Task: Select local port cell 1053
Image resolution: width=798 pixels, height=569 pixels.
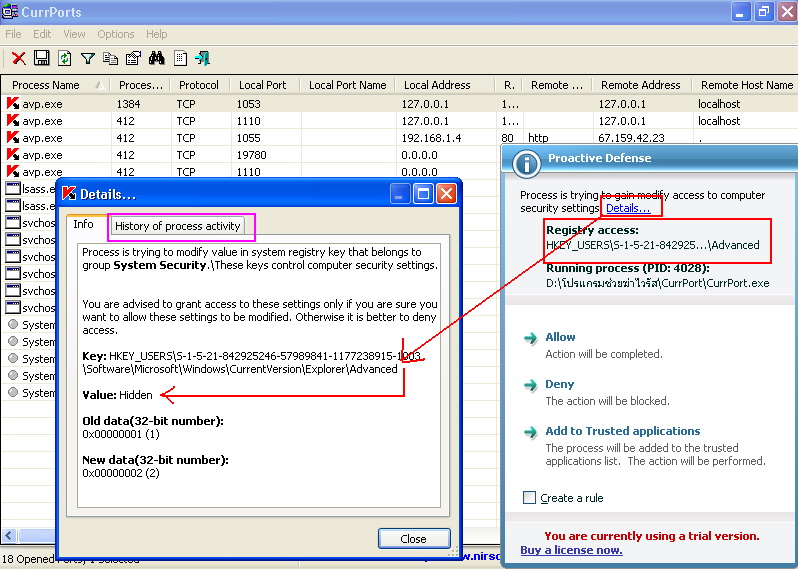Action: [x=249, y=104]
